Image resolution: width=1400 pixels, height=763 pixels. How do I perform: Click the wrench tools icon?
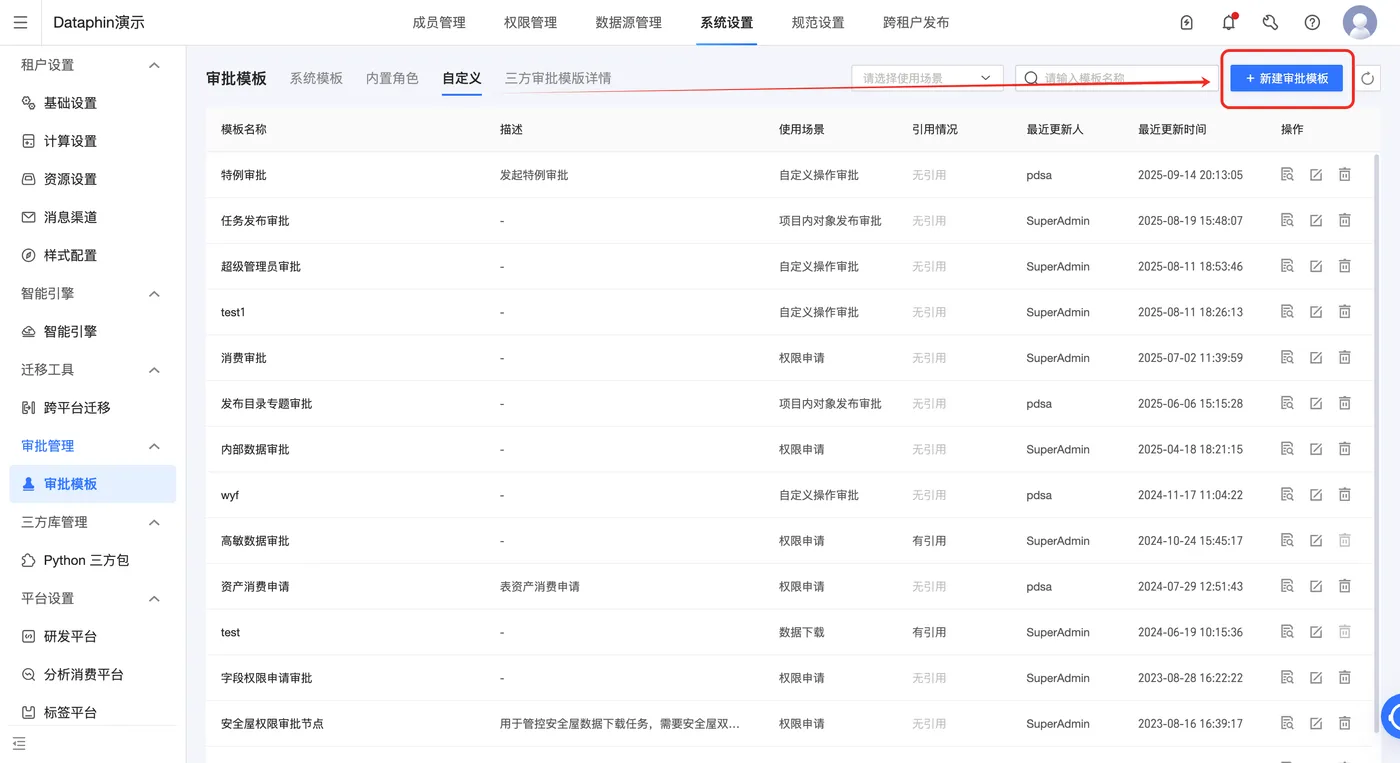(1270, 22)
